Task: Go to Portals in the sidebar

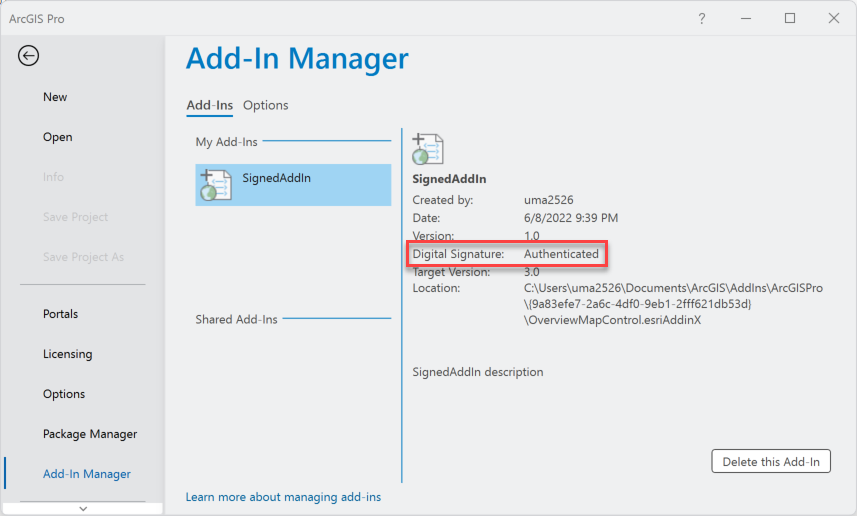Action: pos(61,314)
